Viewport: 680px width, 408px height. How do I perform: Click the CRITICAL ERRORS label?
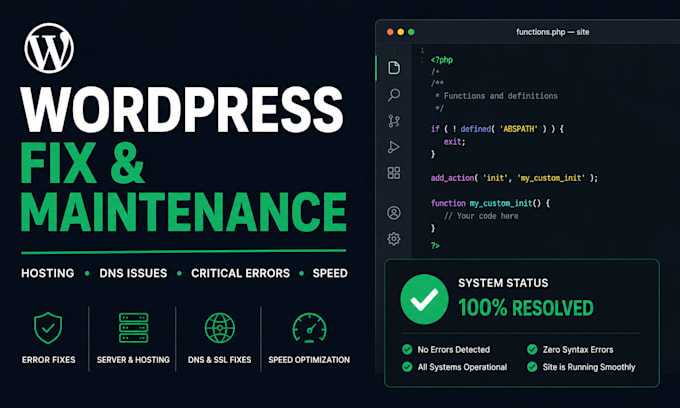240,273
